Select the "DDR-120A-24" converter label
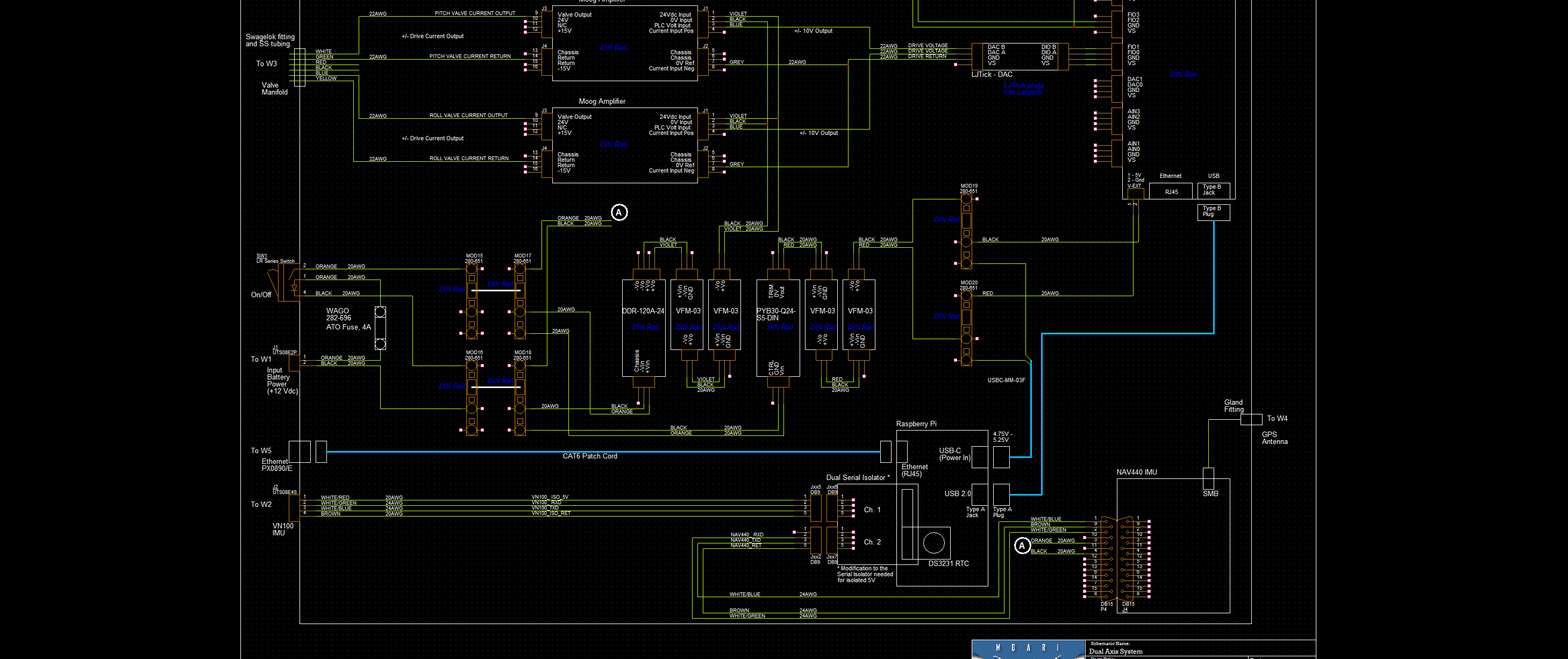The width and height of the screenshot is (1568, 659). coord(644,311)
